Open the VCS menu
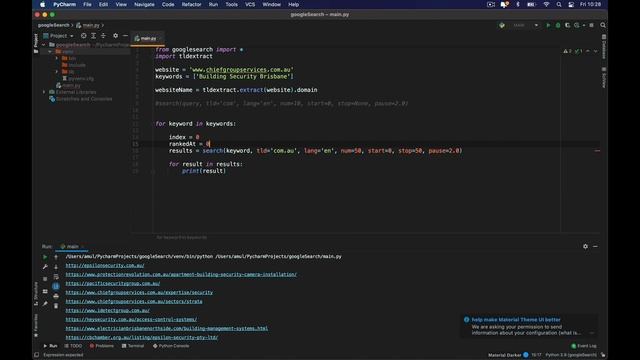Screen dimensions: 640x360 click(x=250, y=4)
